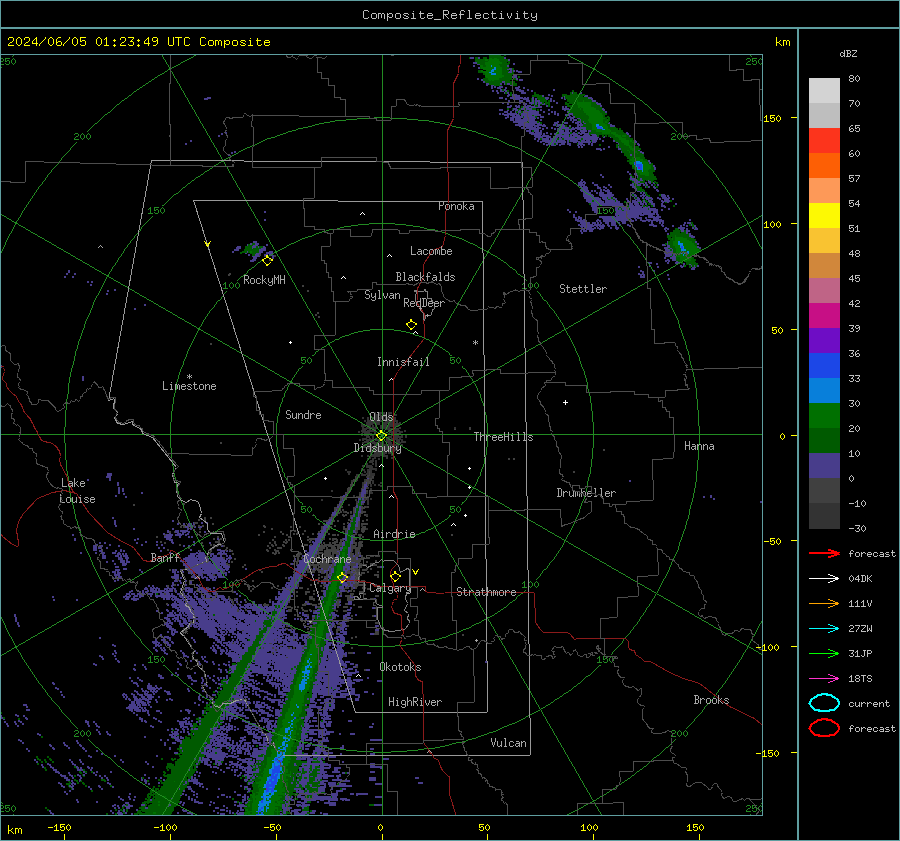Click the Drumheller label
The height and width of the screenshot is (841, 900).
(586, 493)
